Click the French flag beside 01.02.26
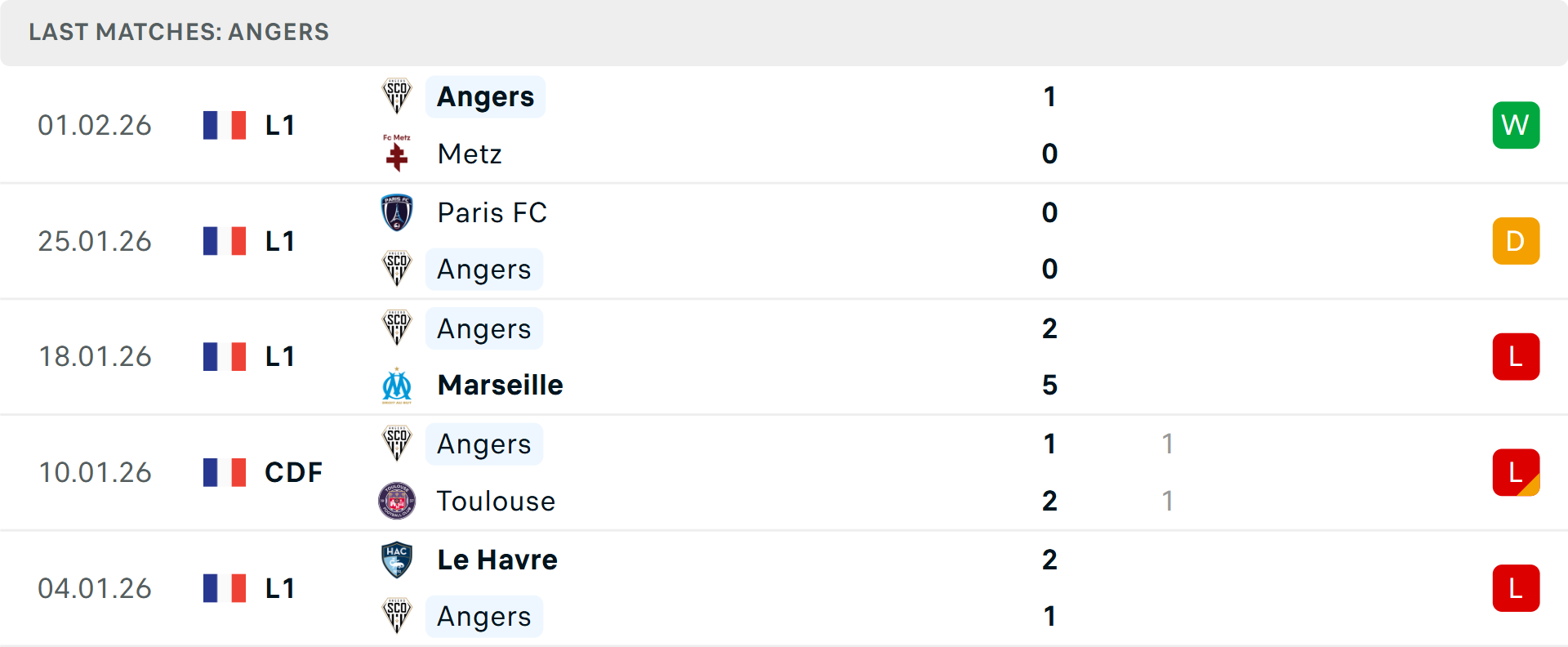The width and height of the screenshot is (1568, 647). click(x=225, y=125)
